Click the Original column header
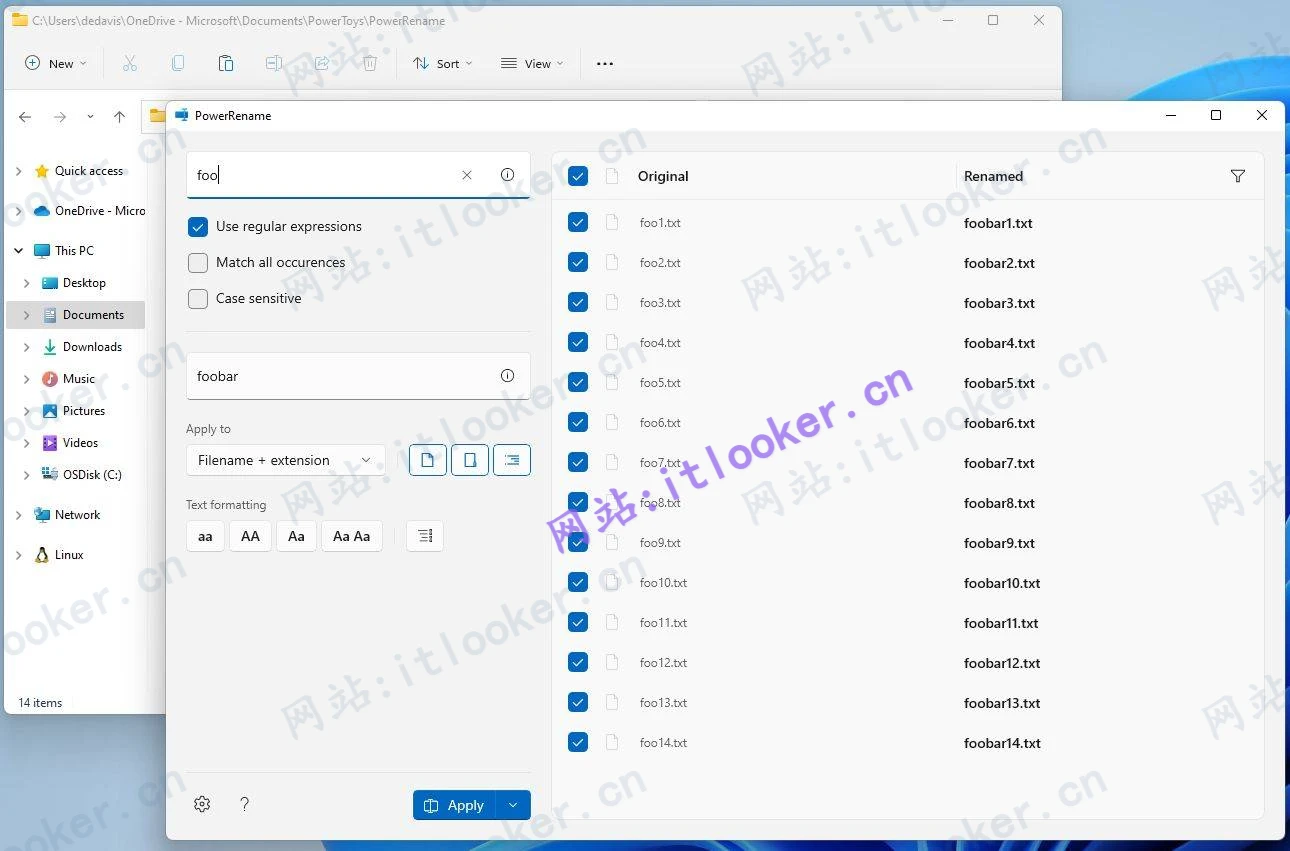1290x851 pixels. [x=663, y=176]
